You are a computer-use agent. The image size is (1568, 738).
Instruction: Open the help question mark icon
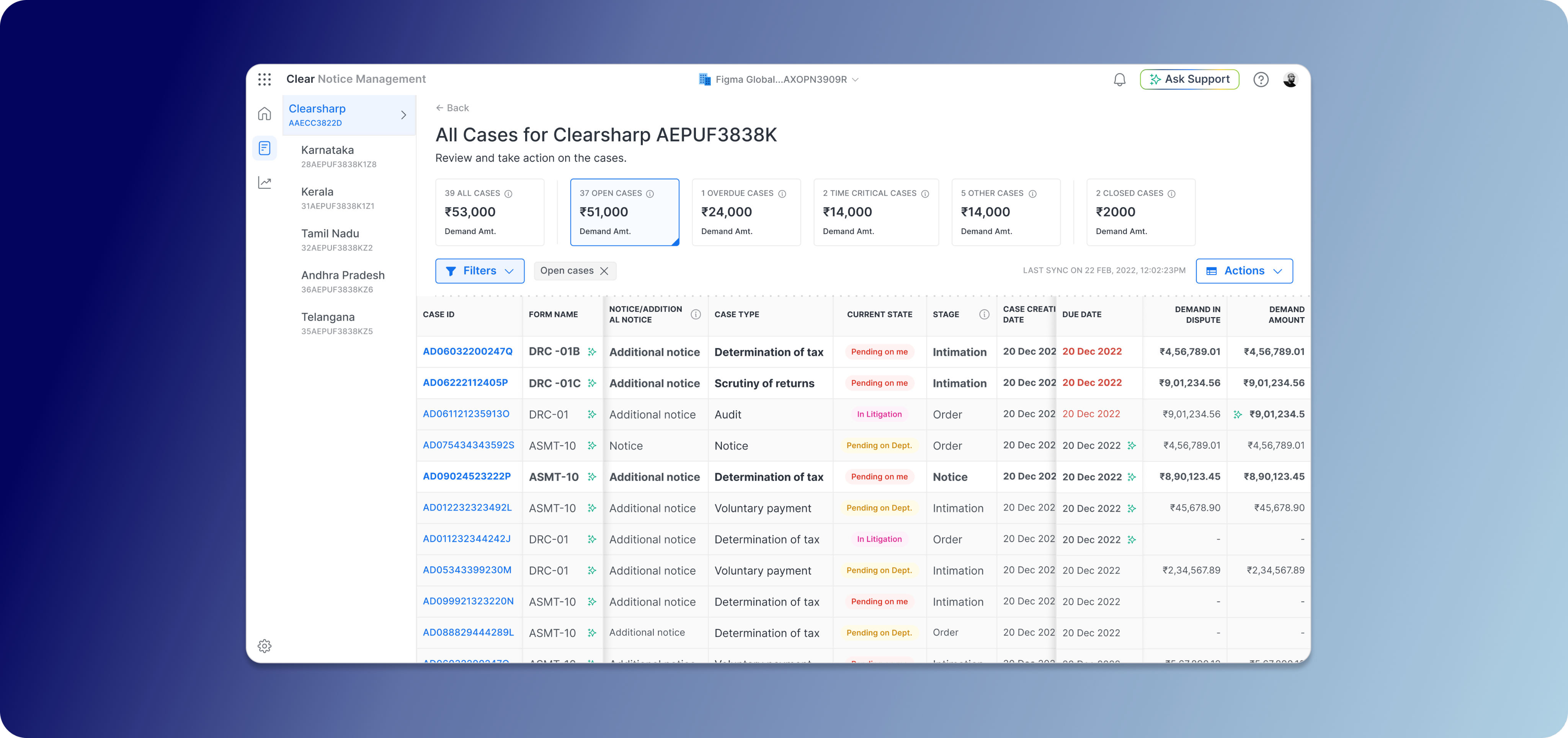pos(1261,80)
